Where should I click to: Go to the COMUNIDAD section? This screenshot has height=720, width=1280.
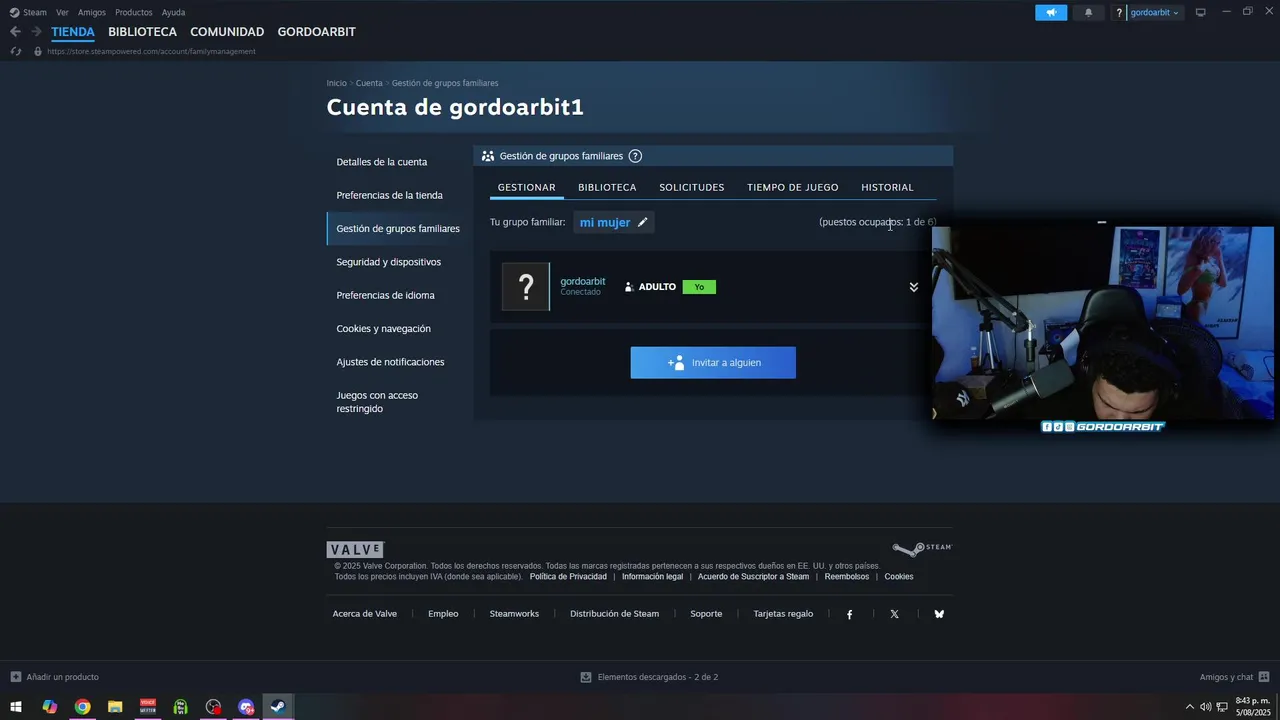click(x=227, y=32)
